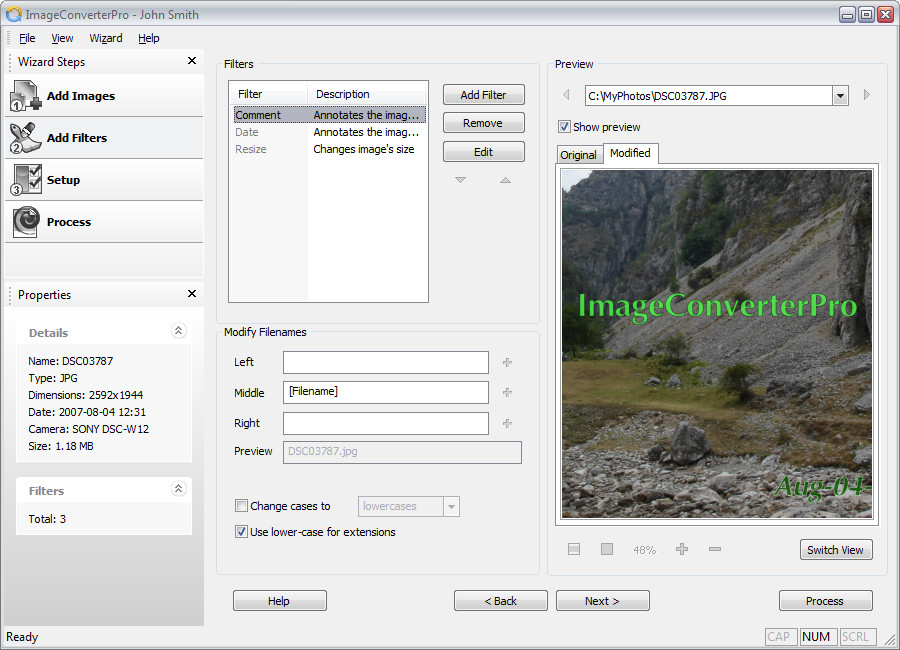This screenshot has width=900, height=650.
Task: Toggle Use lower-case for extensions checkbox
Action: [242, 532]
